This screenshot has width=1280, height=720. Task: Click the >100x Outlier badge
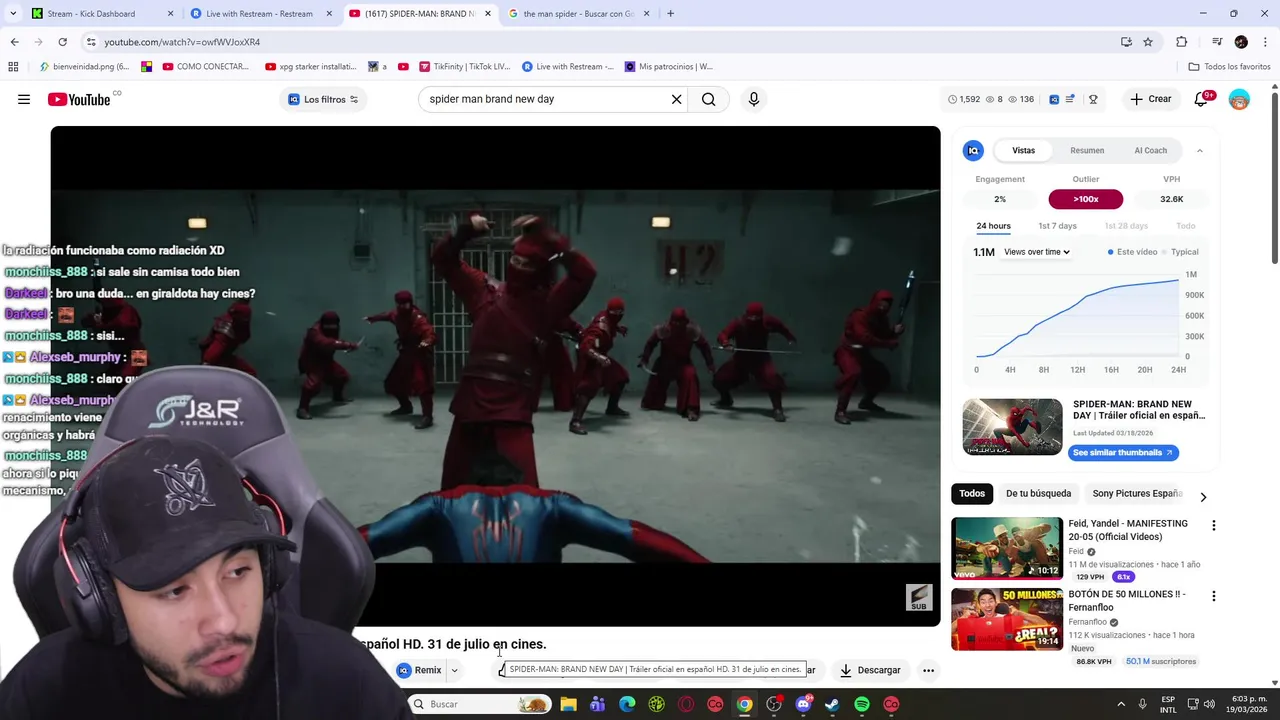coord(1085,199)
